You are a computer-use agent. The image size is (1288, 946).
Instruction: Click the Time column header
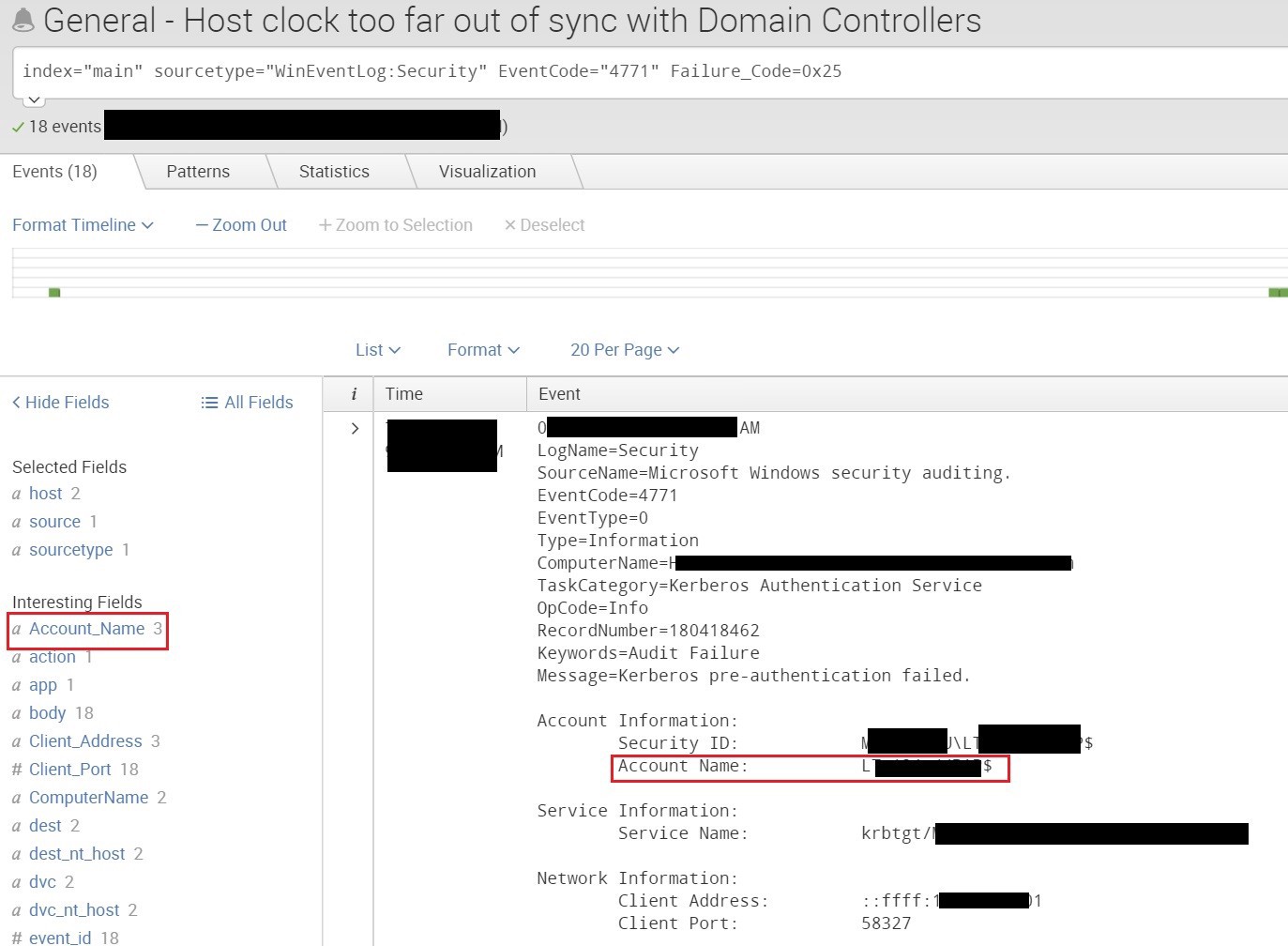[404, 394]
